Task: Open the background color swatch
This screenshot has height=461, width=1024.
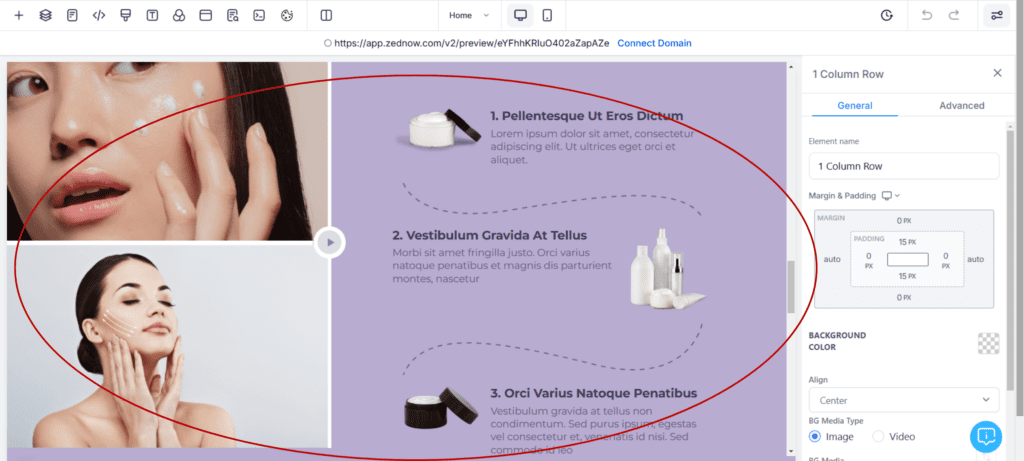Action: click(x=988, y=343)
